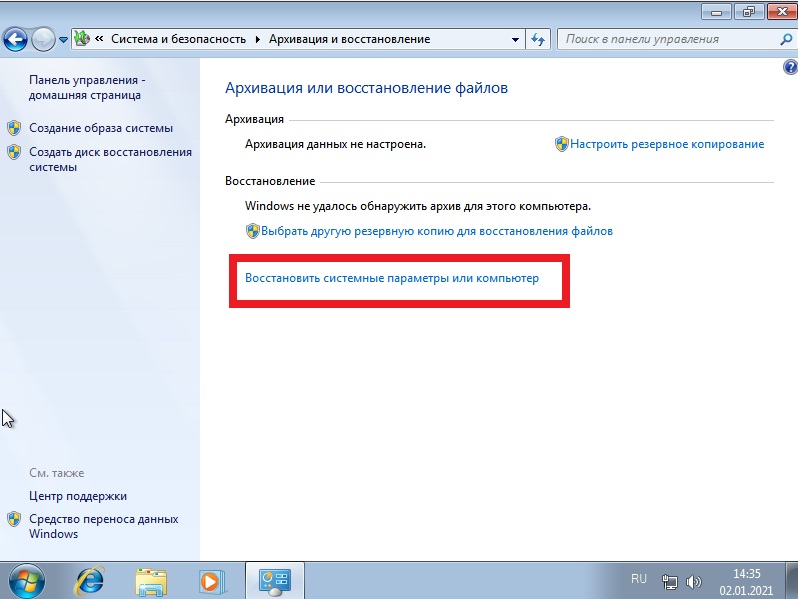The height and width of the screenshot is (599, 798).
Task: Click the Back navigation arrow button
Action: click(x=15, y=39)
